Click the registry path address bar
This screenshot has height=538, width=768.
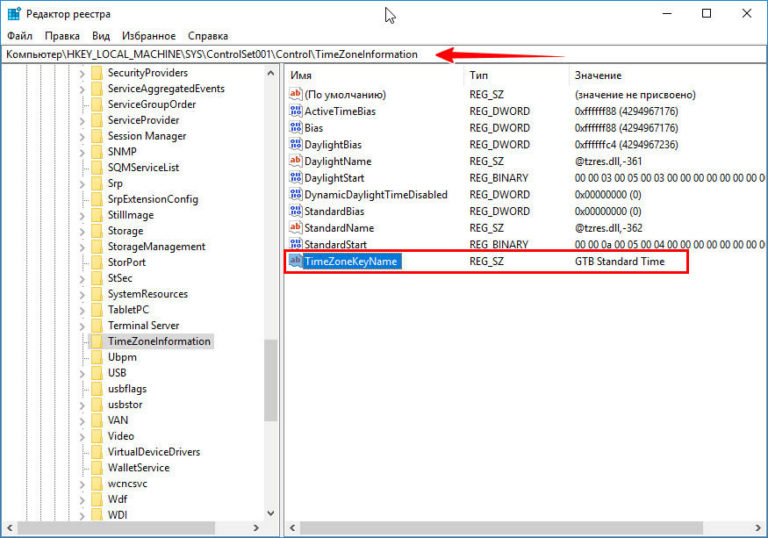pyautogui.click(x=300, y=54)
